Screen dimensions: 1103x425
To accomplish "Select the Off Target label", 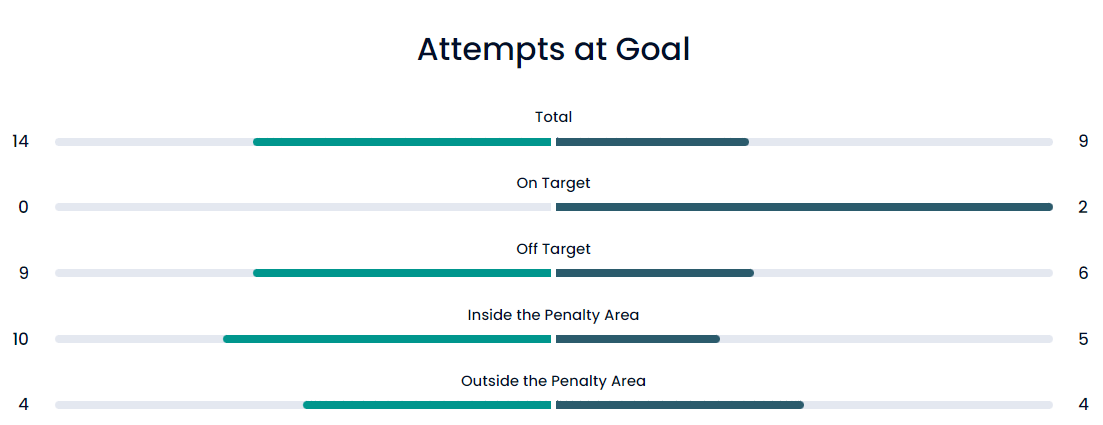I will coord(554,249).
